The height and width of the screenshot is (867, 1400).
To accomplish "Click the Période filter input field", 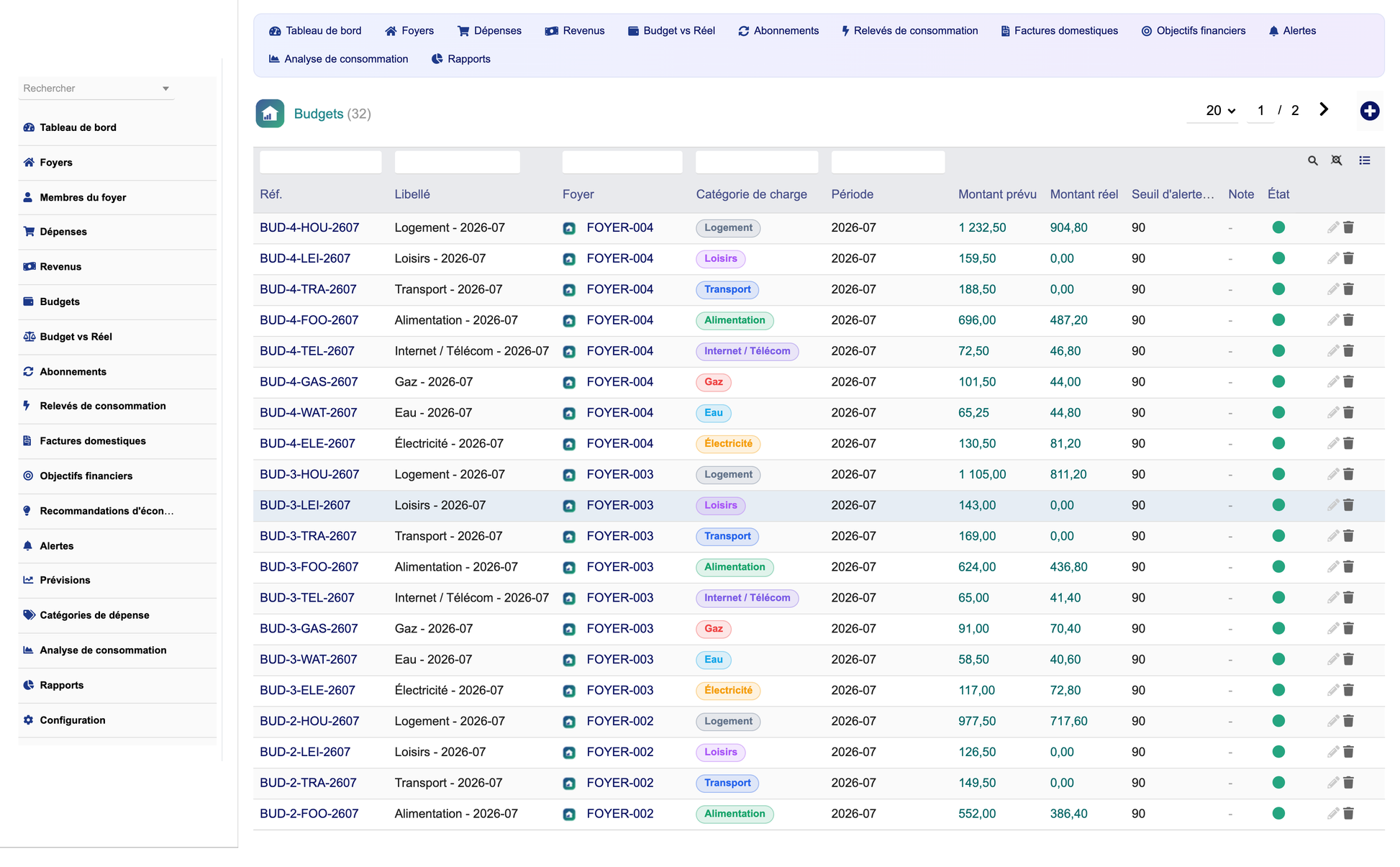I will pos(888,162).
